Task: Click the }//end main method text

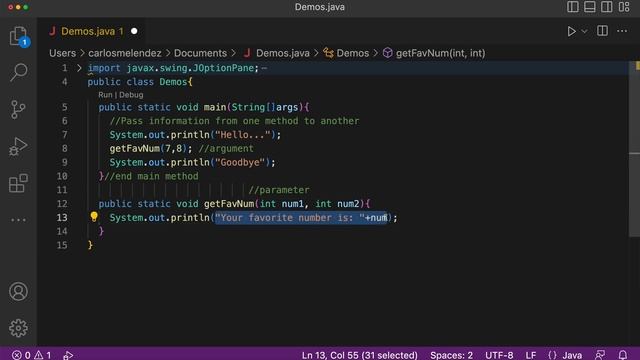Action: (x=149, y=176)
